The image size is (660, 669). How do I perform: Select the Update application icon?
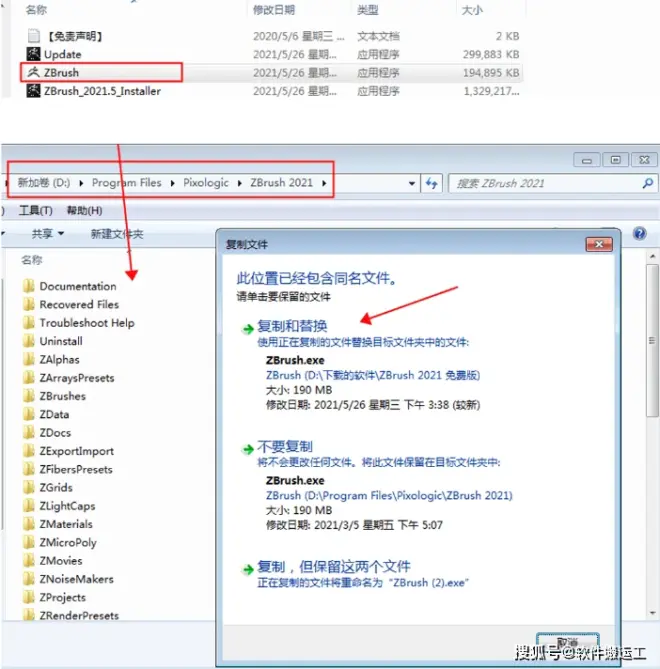click(x=33, y=54)
